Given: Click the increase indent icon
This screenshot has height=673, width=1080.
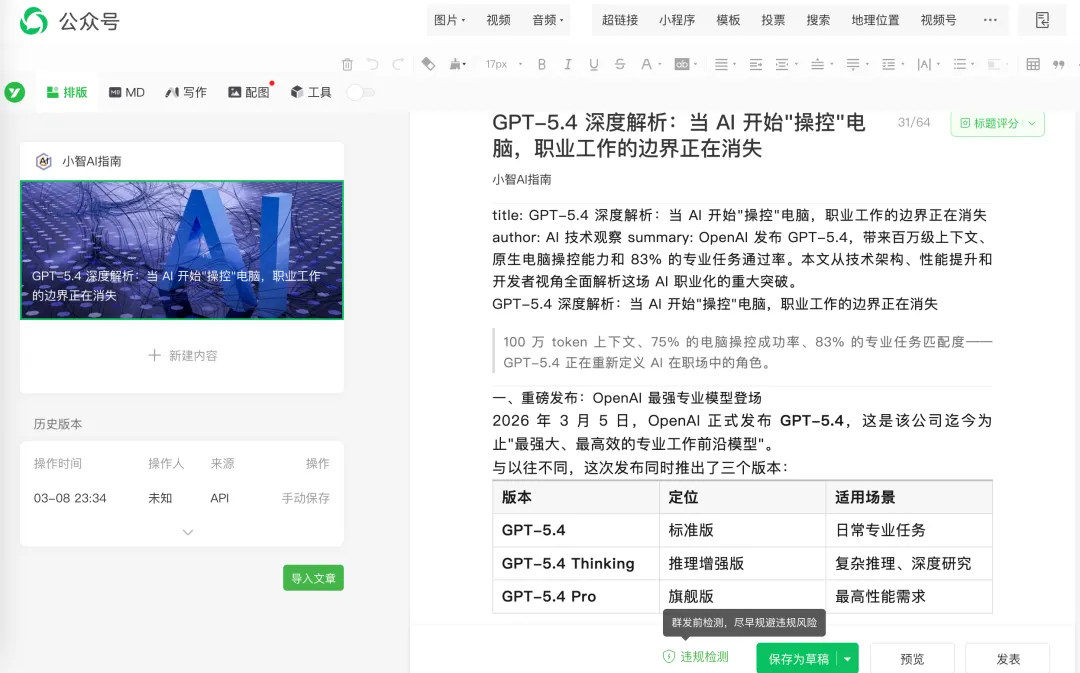Looking at the screenshot, I should click(x=756, y=64).
